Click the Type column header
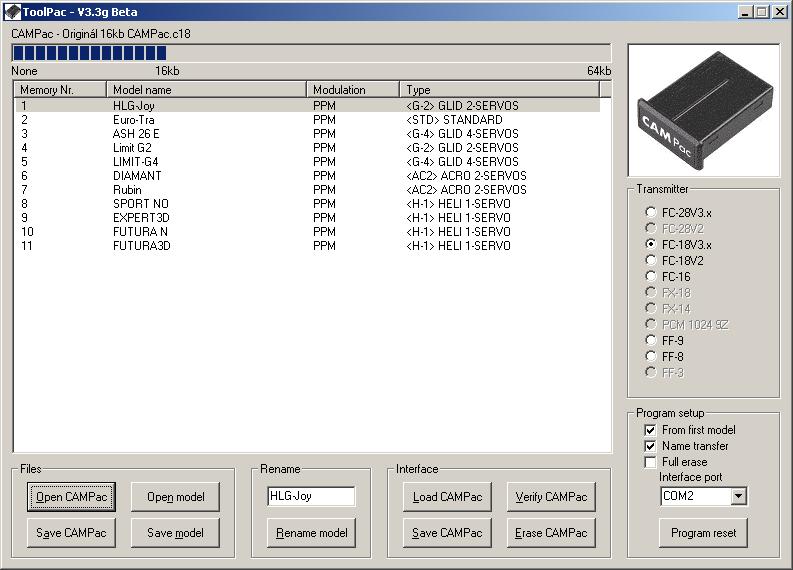 pos(500,90)
